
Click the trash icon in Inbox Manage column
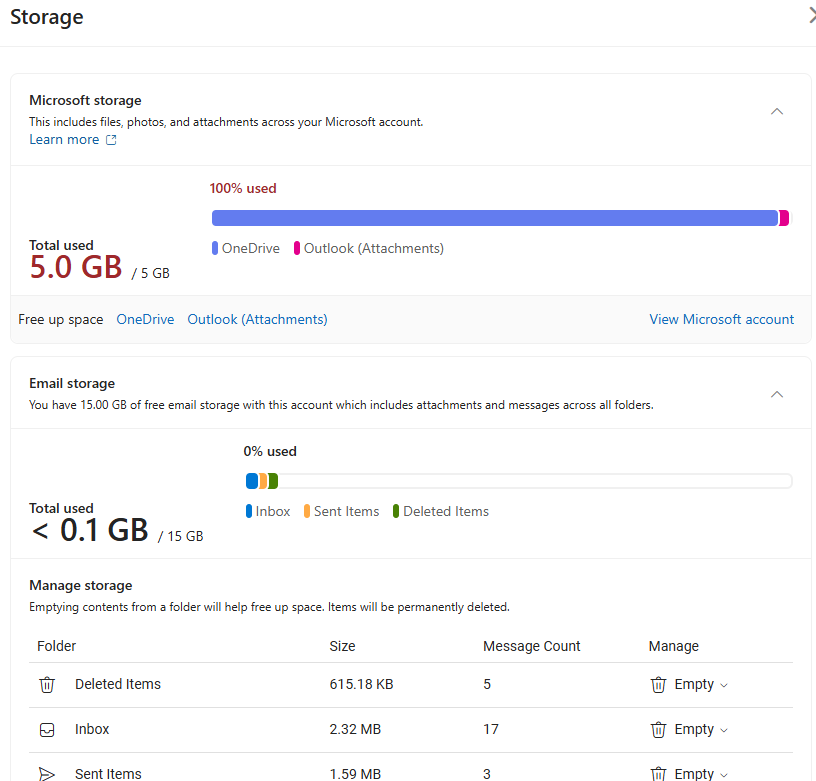tap(657, 729)
